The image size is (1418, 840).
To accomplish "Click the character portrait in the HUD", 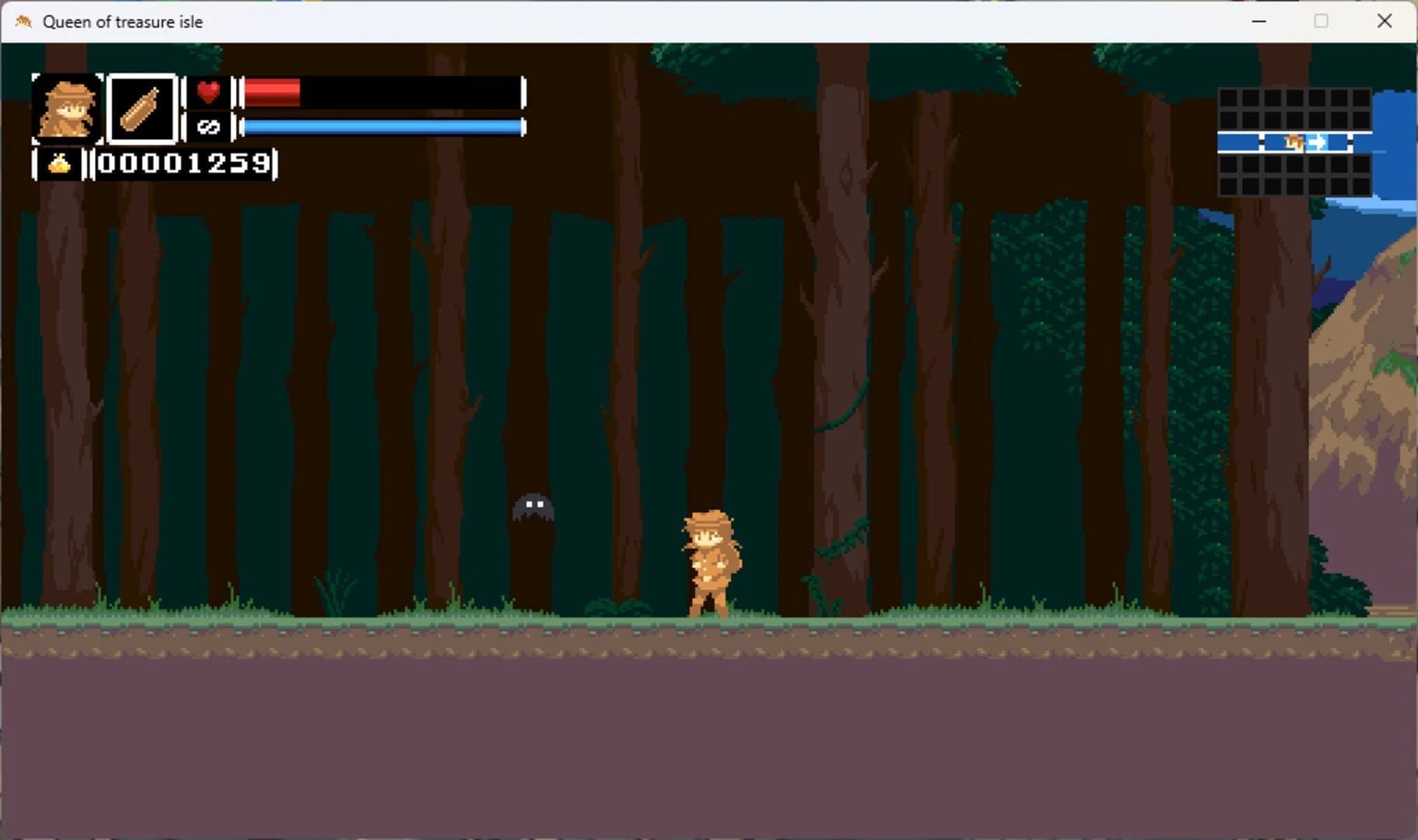I will click(x=67, y=110).
